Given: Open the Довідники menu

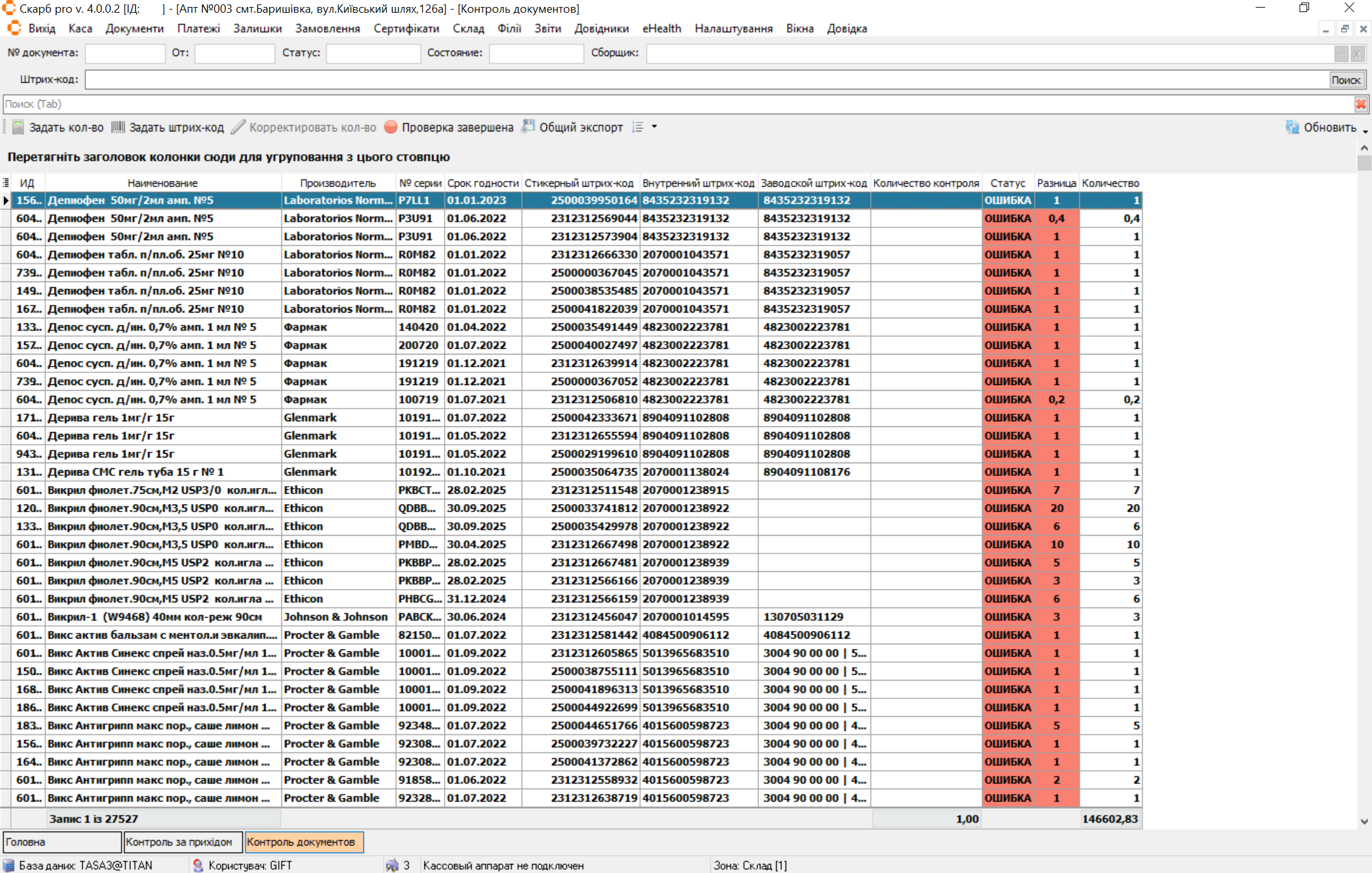Looking at the screenshot, I should [x=601, y=29].
